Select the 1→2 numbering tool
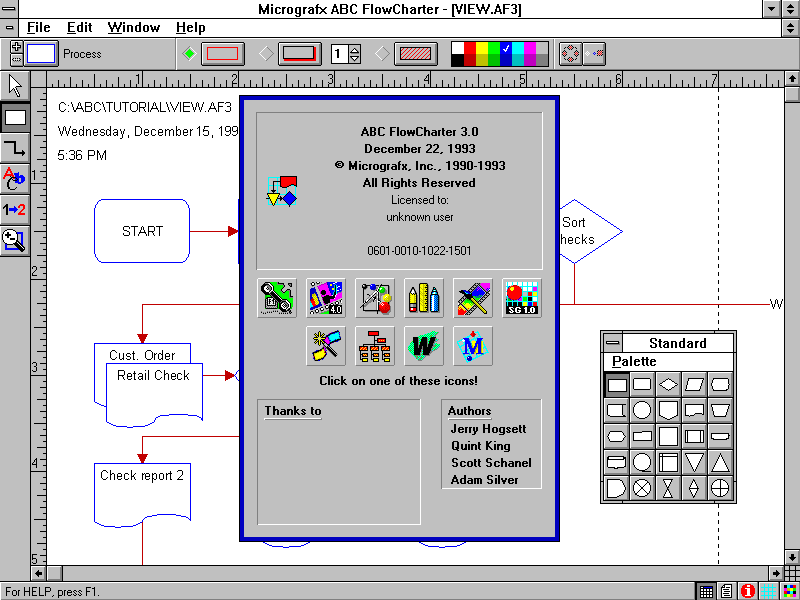Screen dimensions: 800x600 click(15, 210)
